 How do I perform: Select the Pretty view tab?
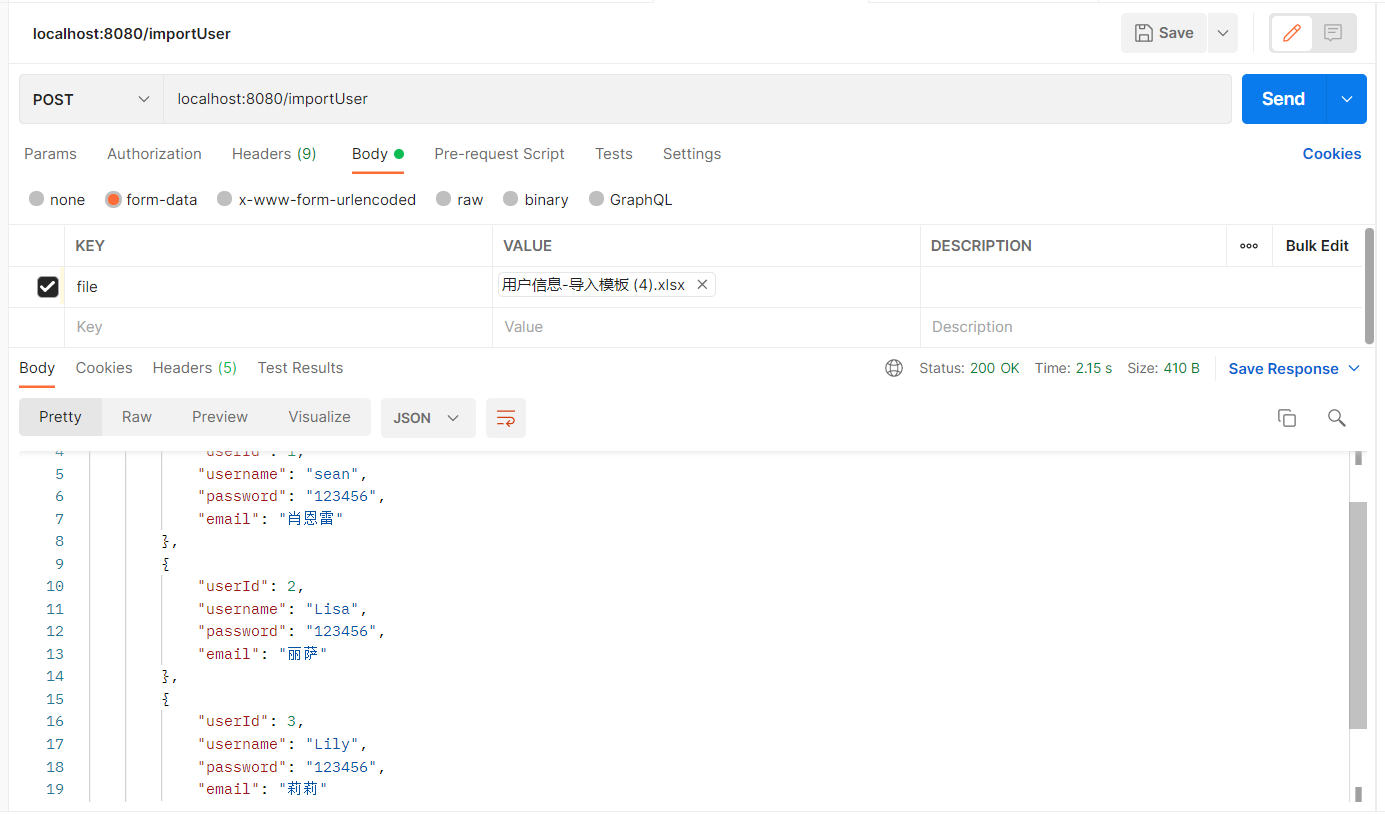(60, 417)
